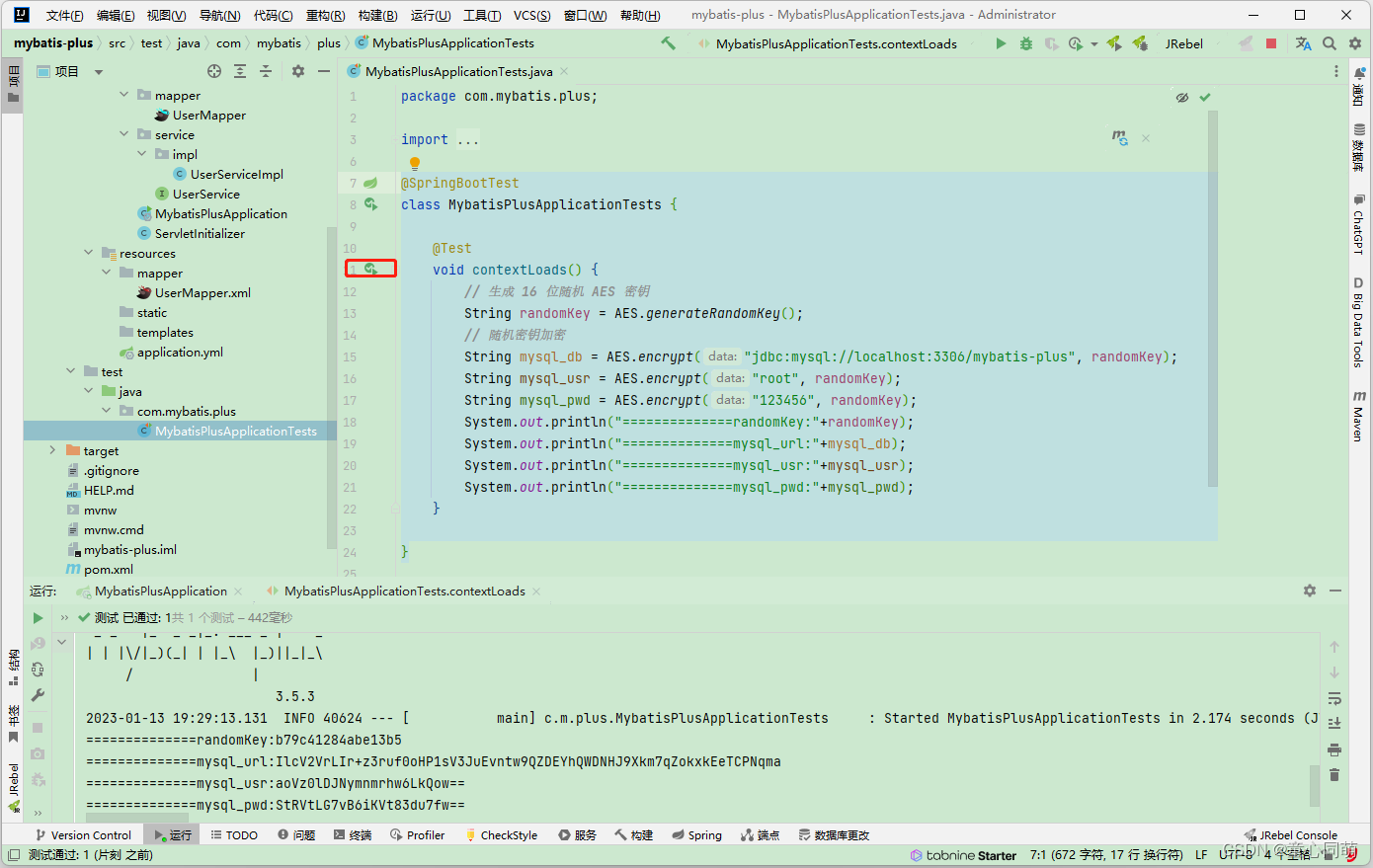This screenshot has width=1373, height=868.
Task: Rerun tests with the circular arrow in run panel
Action: pyautogui.click(x=38, y=670)
